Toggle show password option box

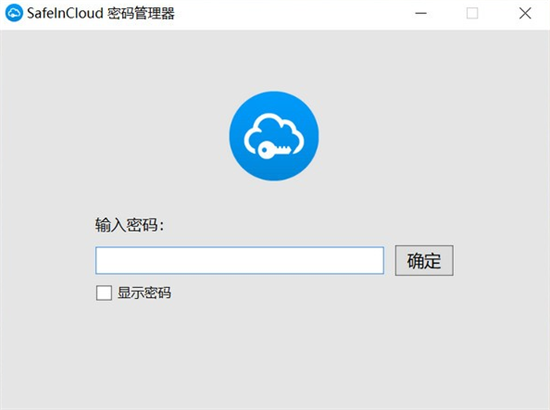tap(104, 293)
